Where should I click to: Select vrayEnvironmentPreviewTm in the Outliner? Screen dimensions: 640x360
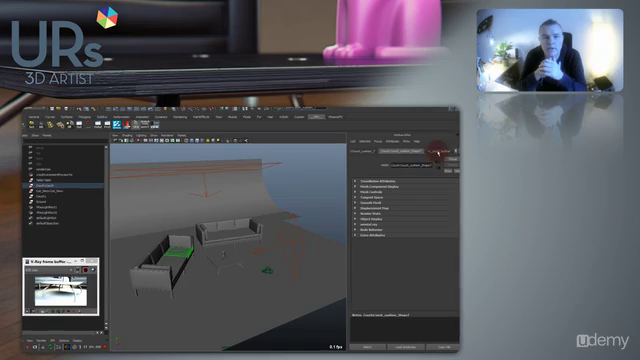[x=54, y=174]
